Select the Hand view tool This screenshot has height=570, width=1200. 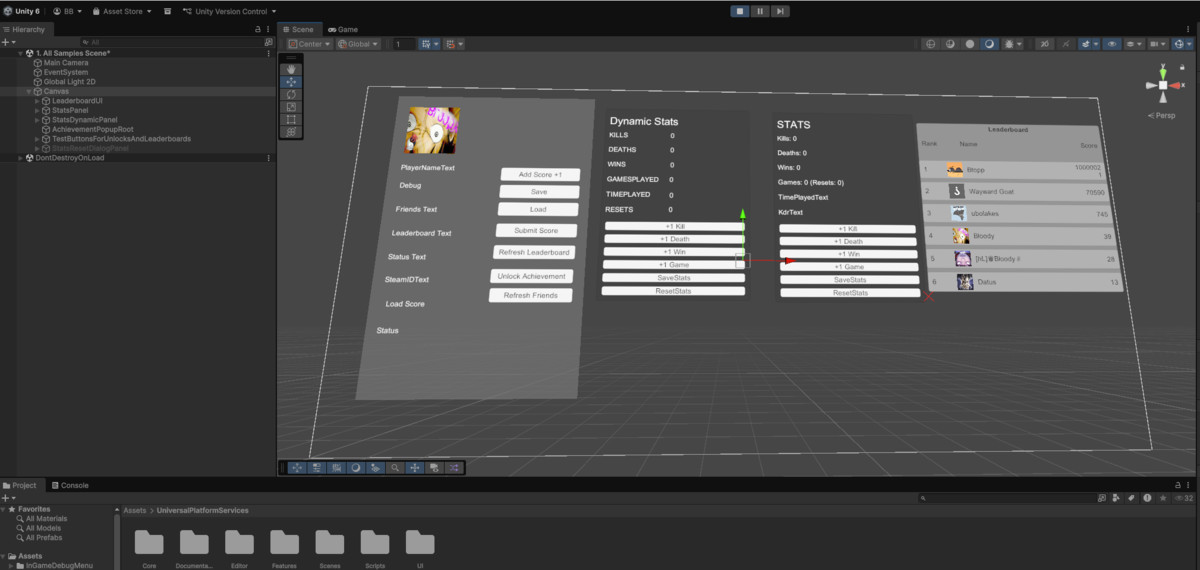point(291,69)
